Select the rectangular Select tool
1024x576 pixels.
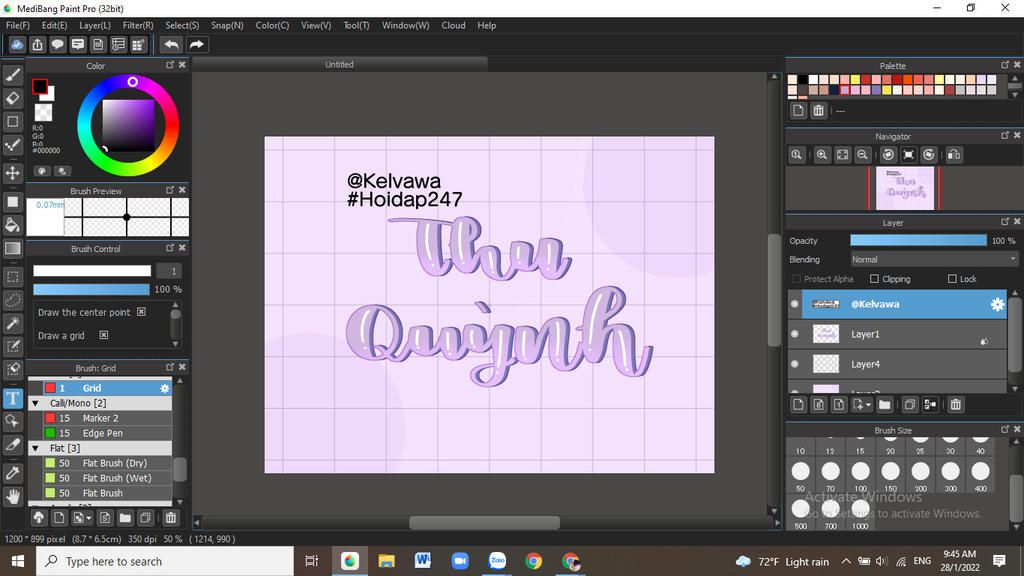coord(12,277)
